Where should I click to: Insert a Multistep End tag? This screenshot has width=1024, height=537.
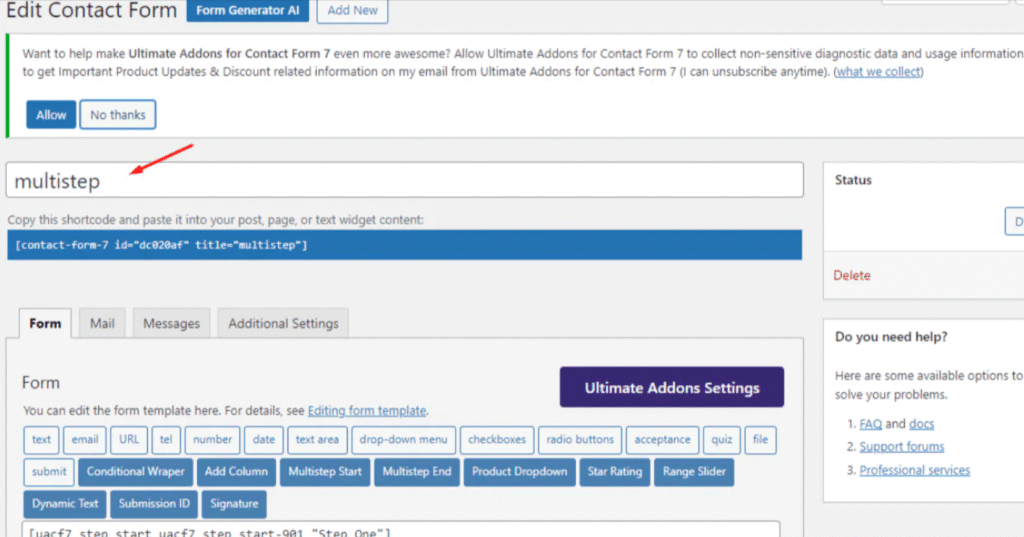(x=417, y=472)
